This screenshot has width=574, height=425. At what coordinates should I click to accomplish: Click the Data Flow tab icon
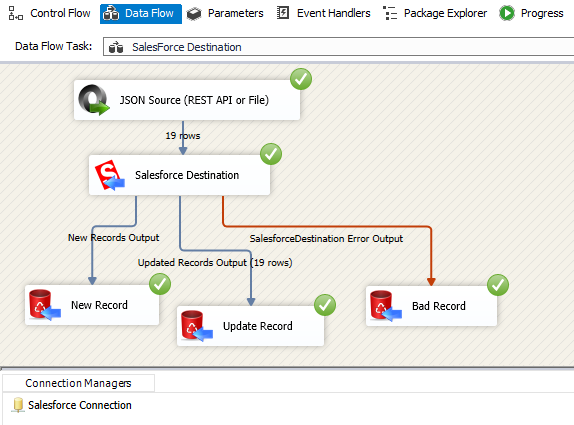coord(111,14)
